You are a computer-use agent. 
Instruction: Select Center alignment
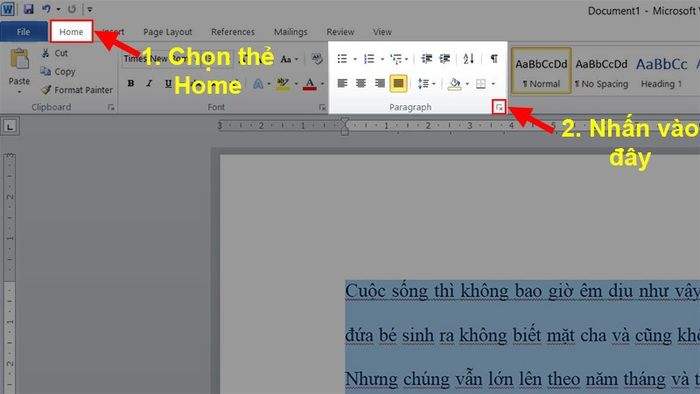click(x=361, y=83)
